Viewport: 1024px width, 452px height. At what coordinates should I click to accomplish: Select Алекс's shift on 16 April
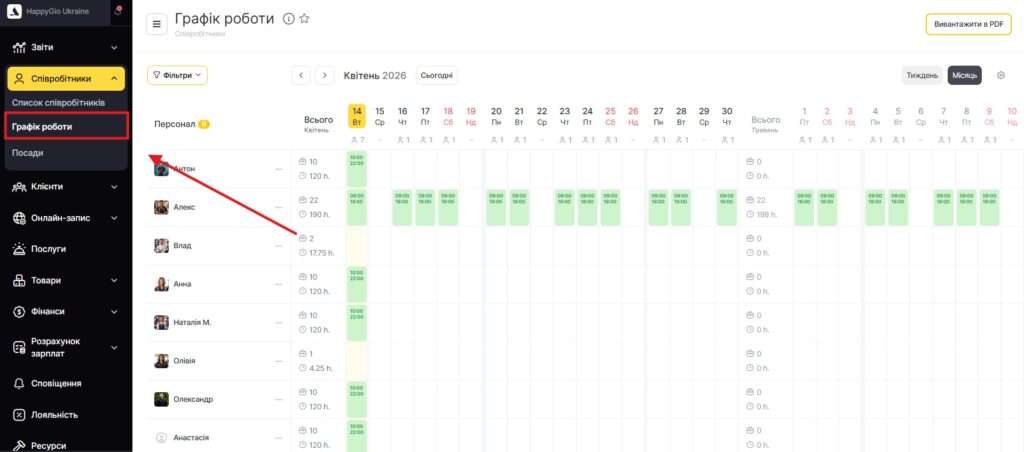(402, 207)
